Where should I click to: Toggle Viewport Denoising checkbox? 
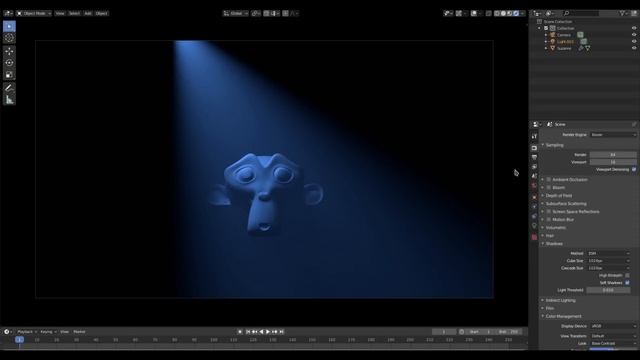[634, 169]
